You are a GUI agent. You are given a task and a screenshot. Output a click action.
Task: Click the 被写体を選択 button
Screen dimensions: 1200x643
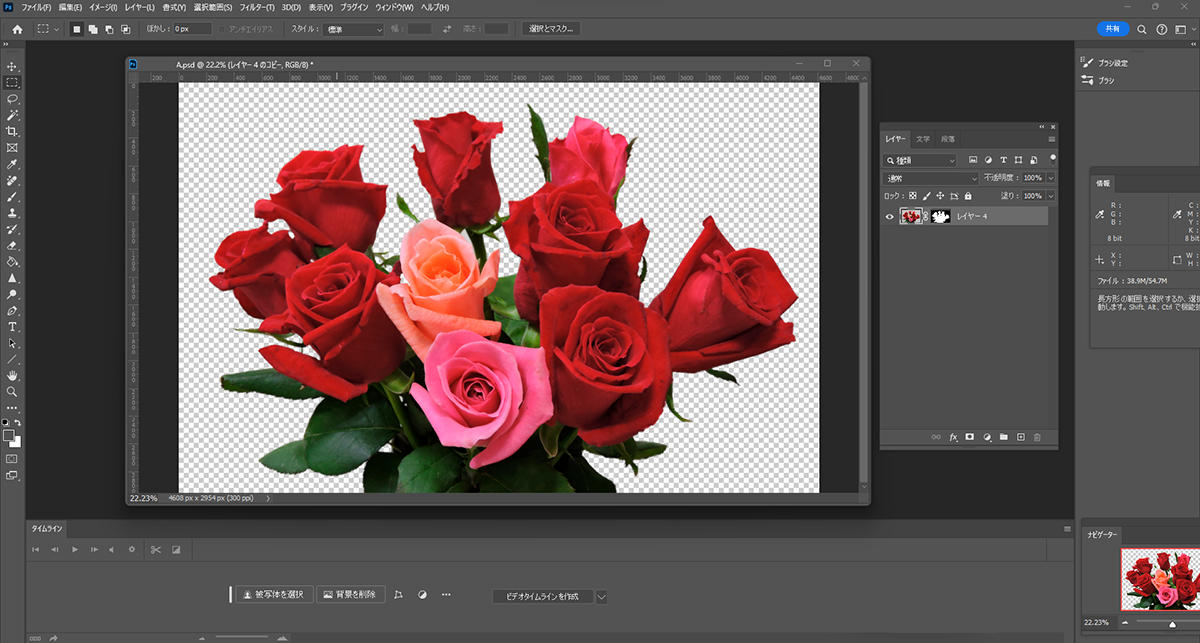coord(274,594)
